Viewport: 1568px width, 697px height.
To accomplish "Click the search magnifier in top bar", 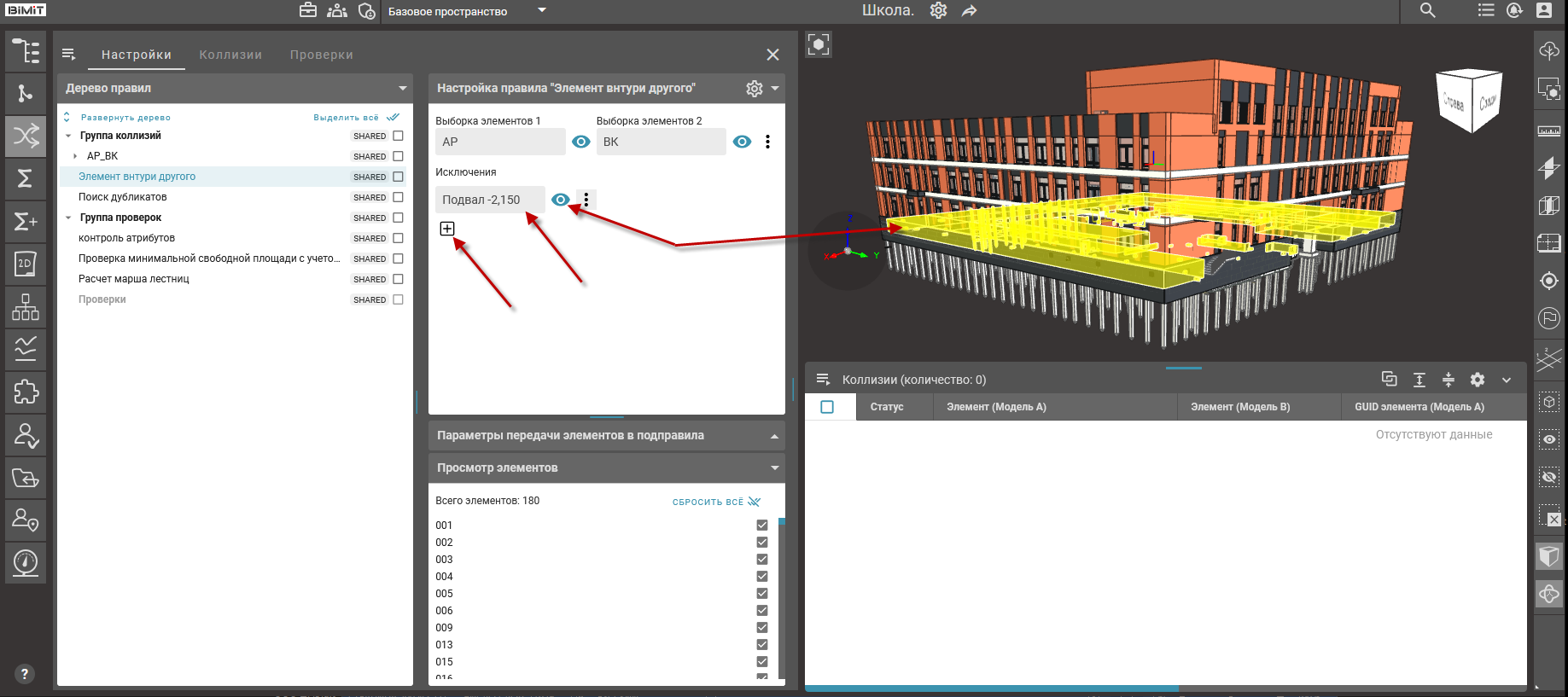I will 1427,11.
